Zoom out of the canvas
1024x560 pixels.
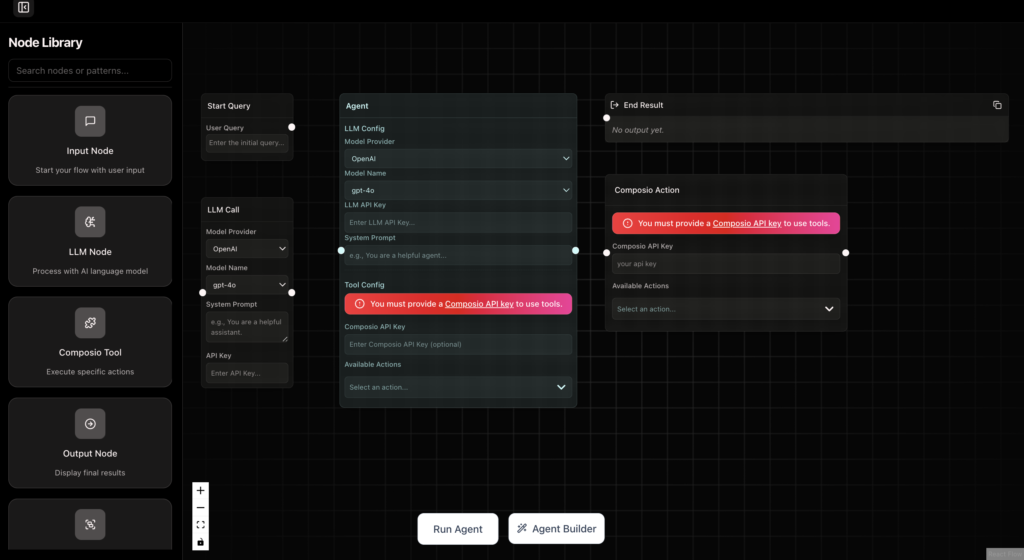click(200, 508)
